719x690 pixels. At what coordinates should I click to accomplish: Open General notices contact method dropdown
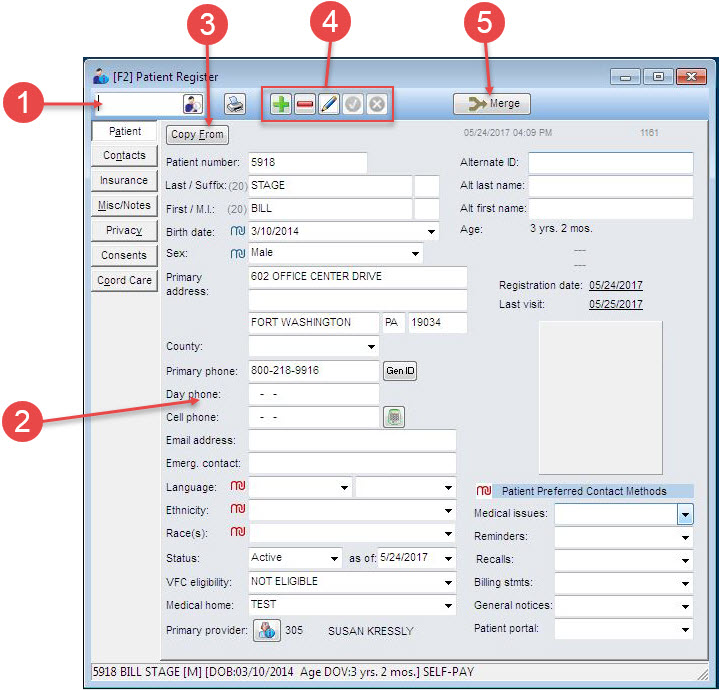[685, 607]
